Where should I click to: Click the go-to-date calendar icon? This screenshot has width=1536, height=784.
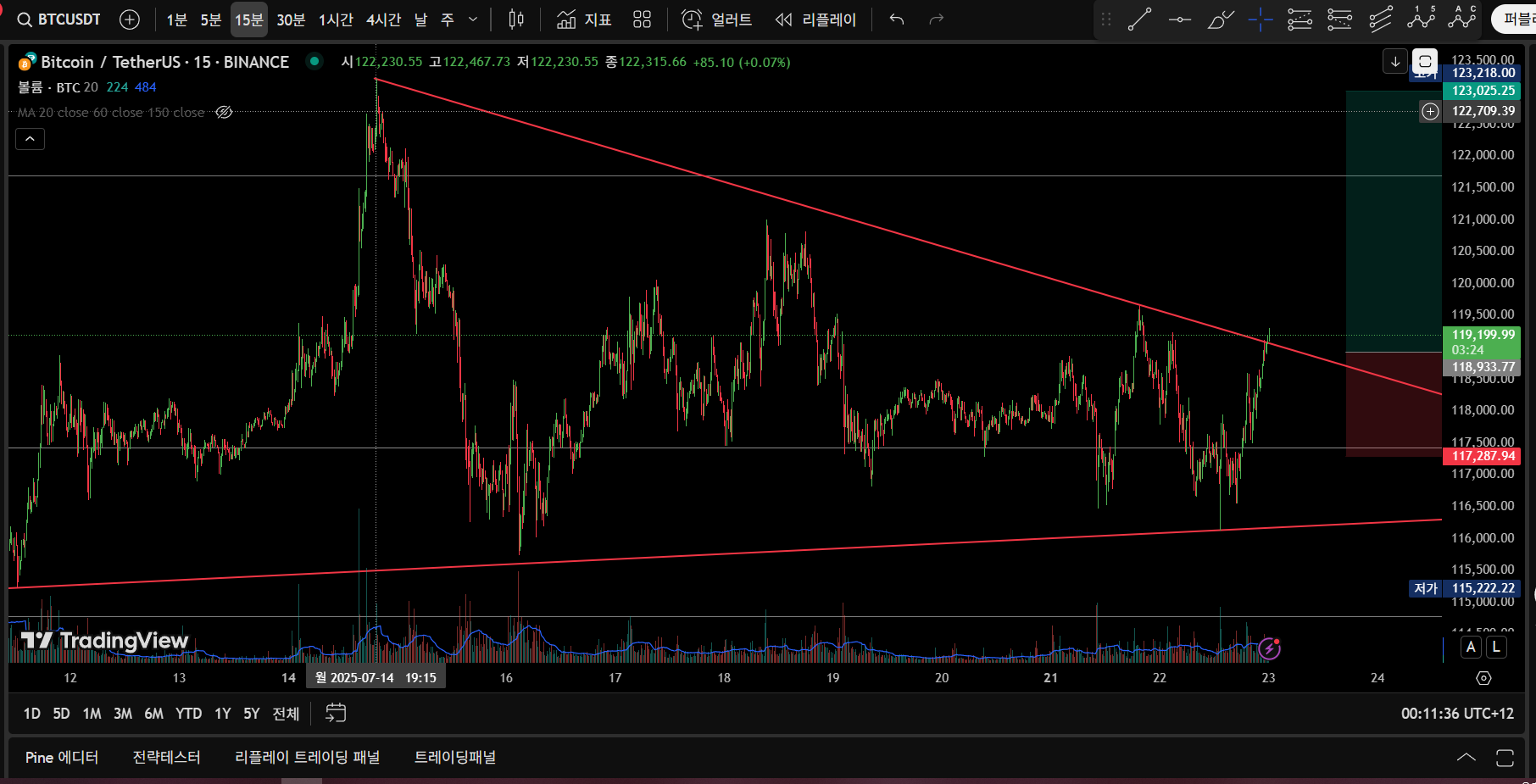(x=336, y=714)
